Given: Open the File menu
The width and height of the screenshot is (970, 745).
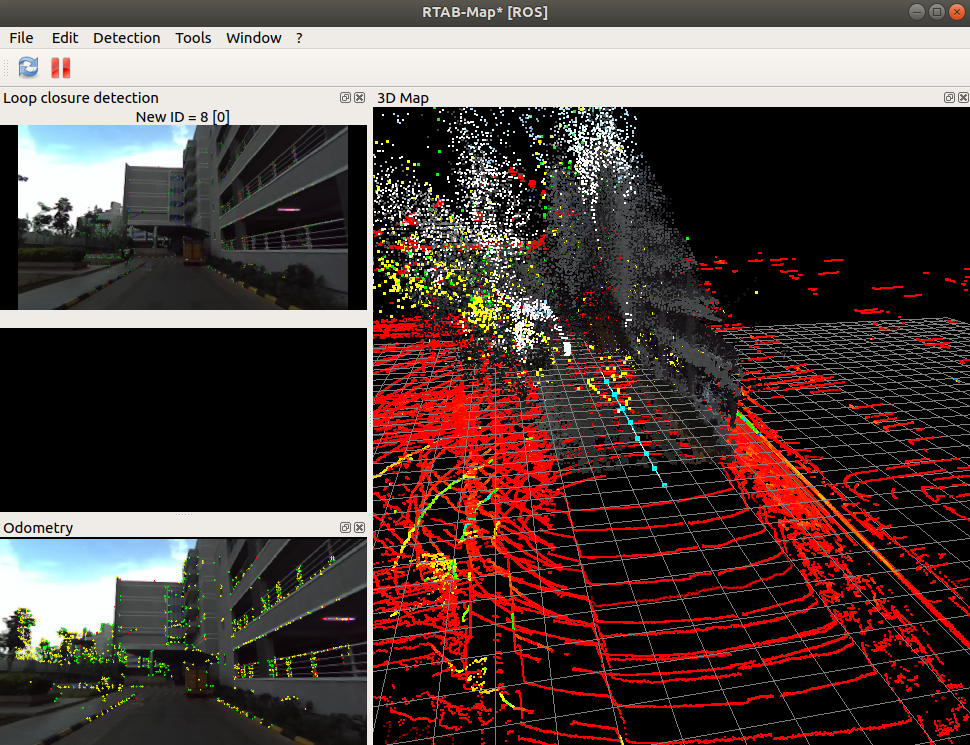Looking at the screenshot, I should pos(21,38).
